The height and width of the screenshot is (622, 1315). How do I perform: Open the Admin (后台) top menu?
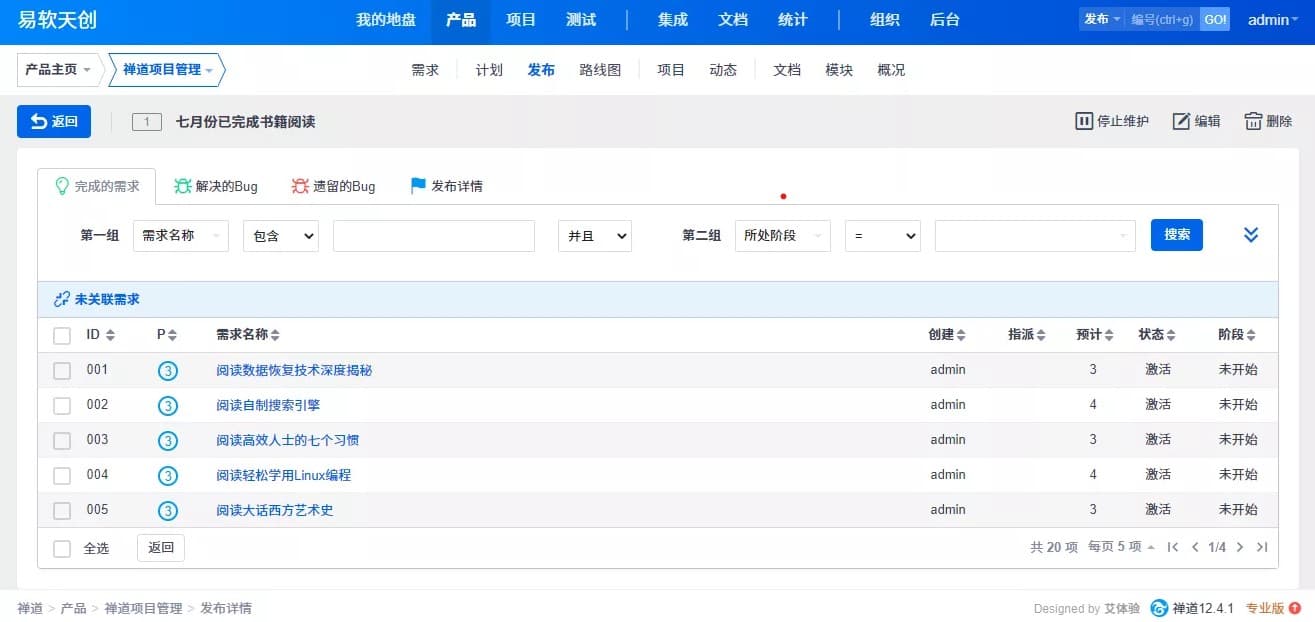pyautogui.click(x=945, y=20)
